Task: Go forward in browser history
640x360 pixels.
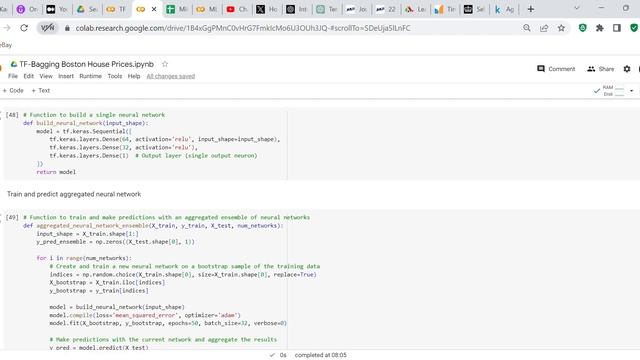Action: click(x=7, y=28)
